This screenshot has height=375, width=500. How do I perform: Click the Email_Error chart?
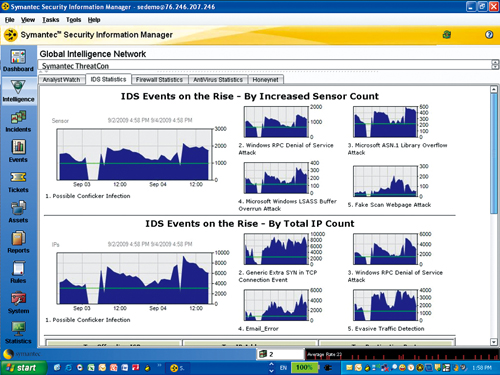point(276,305)
